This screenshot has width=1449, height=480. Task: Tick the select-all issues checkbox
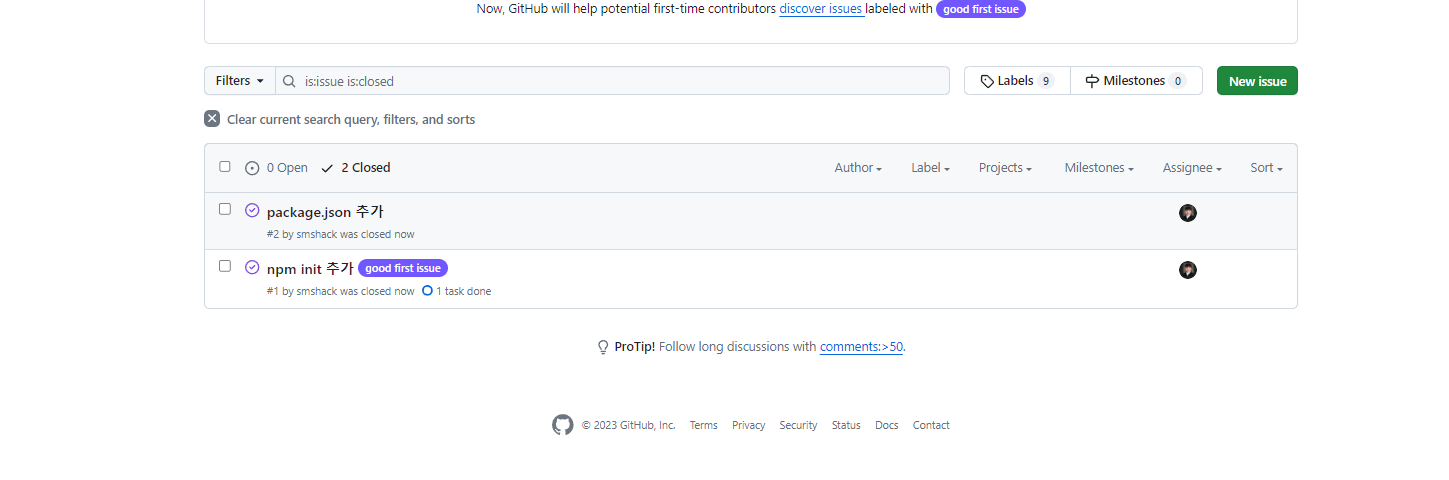tap(225, 167)
